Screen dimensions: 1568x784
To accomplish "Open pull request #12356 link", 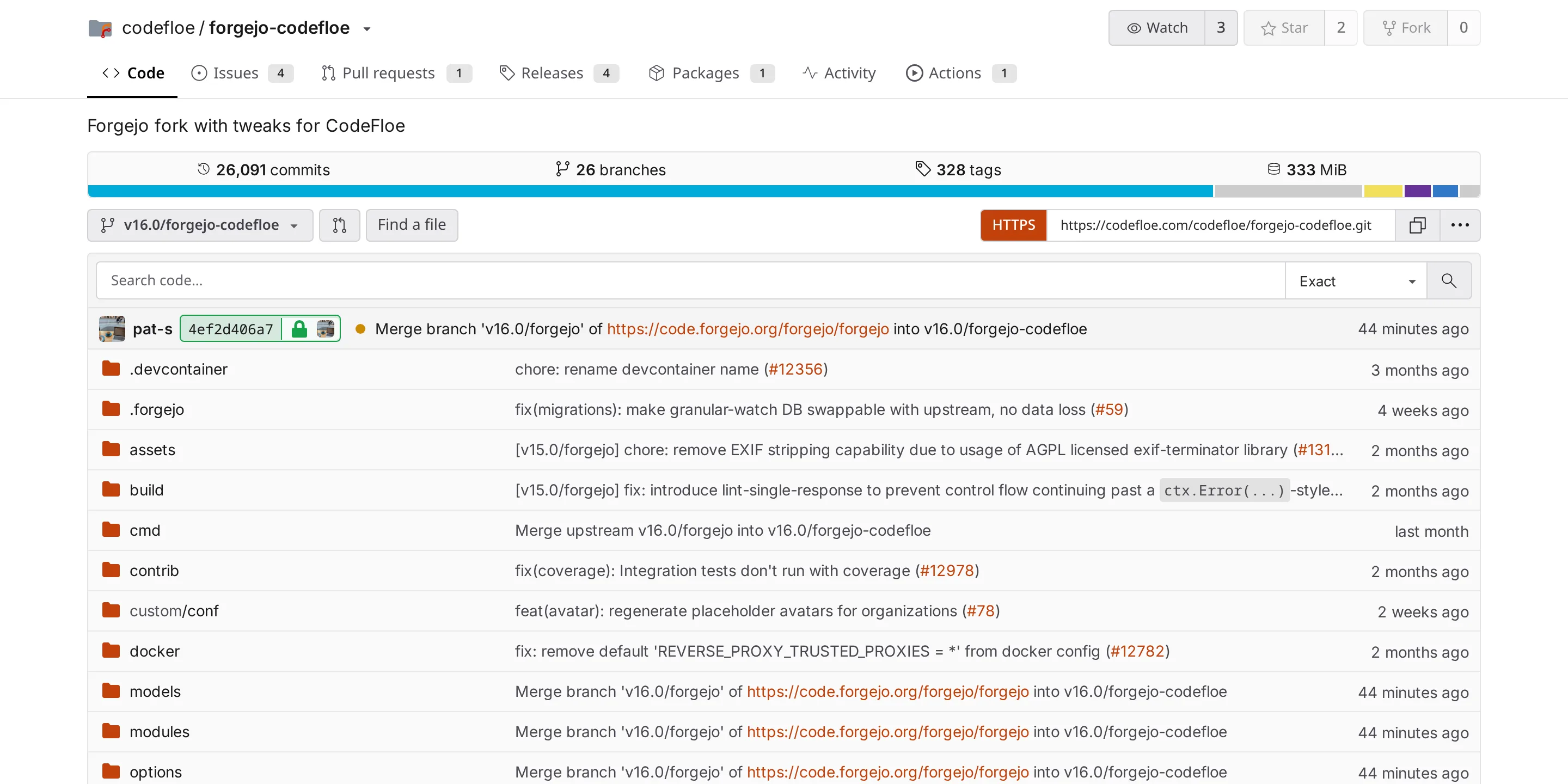I will point(795,370).
